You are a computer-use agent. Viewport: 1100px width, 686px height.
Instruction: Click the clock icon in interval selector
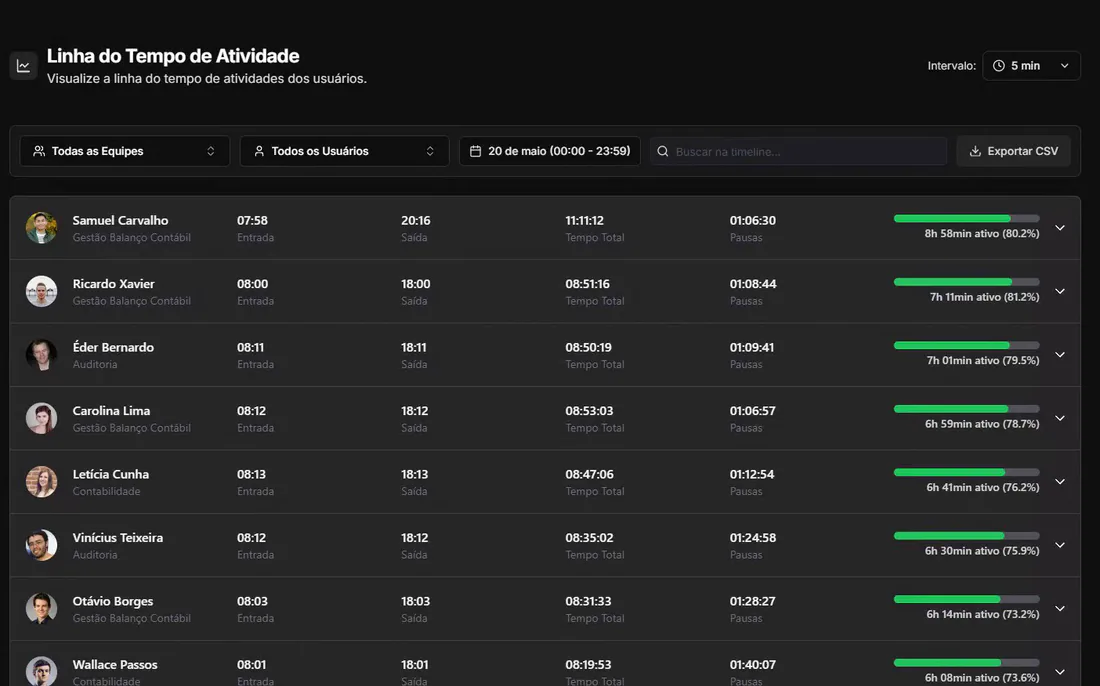(x=998, y=66)
